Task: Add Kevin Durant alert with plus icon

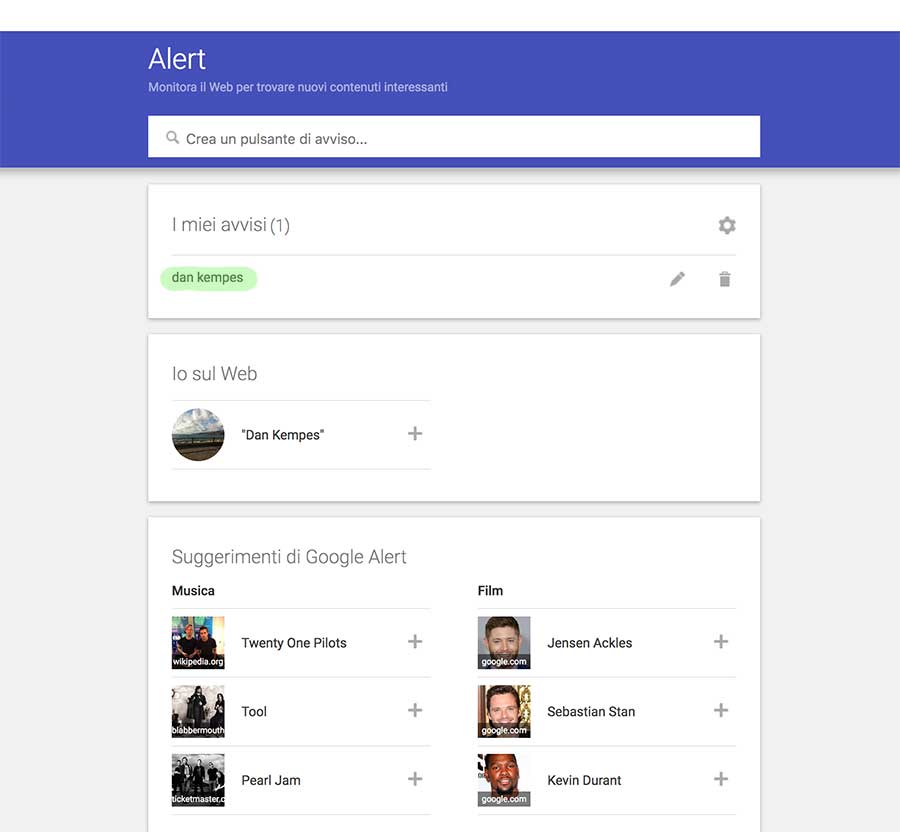Action: pos(721,779)
